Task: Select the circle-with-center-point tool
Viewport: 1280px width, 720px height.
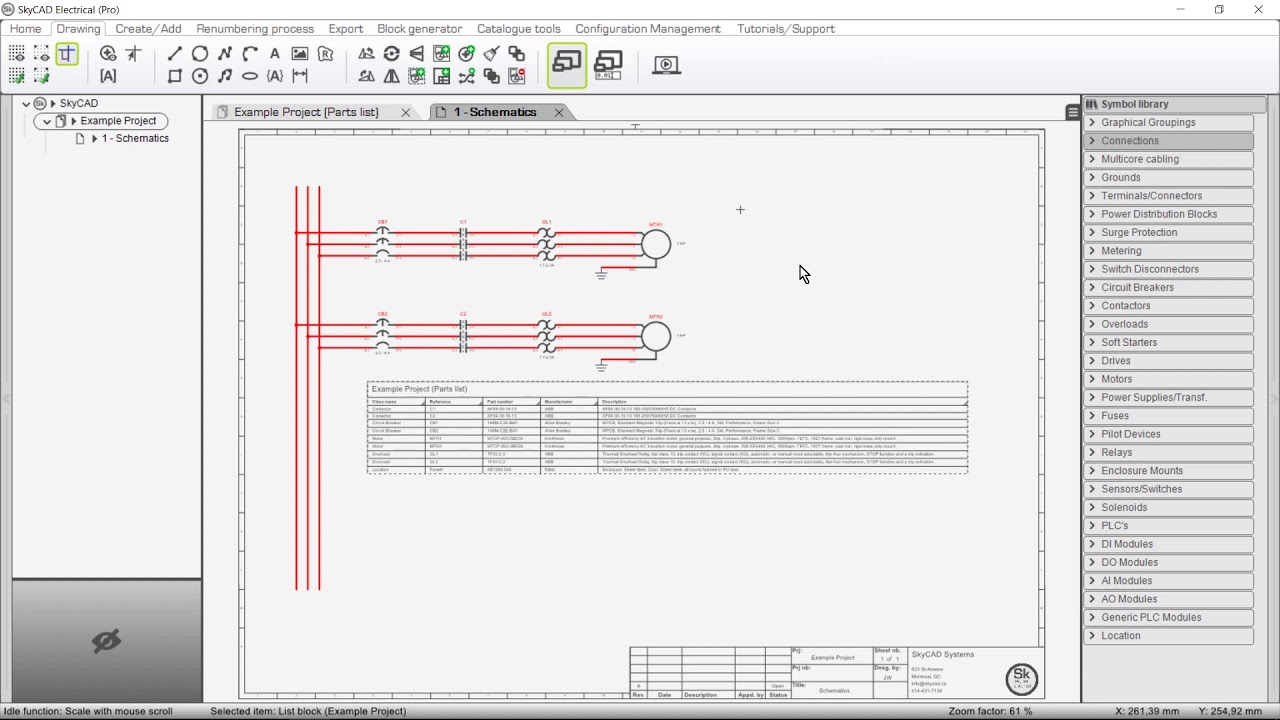Action: pyautogui.click(x=200, y=76)
